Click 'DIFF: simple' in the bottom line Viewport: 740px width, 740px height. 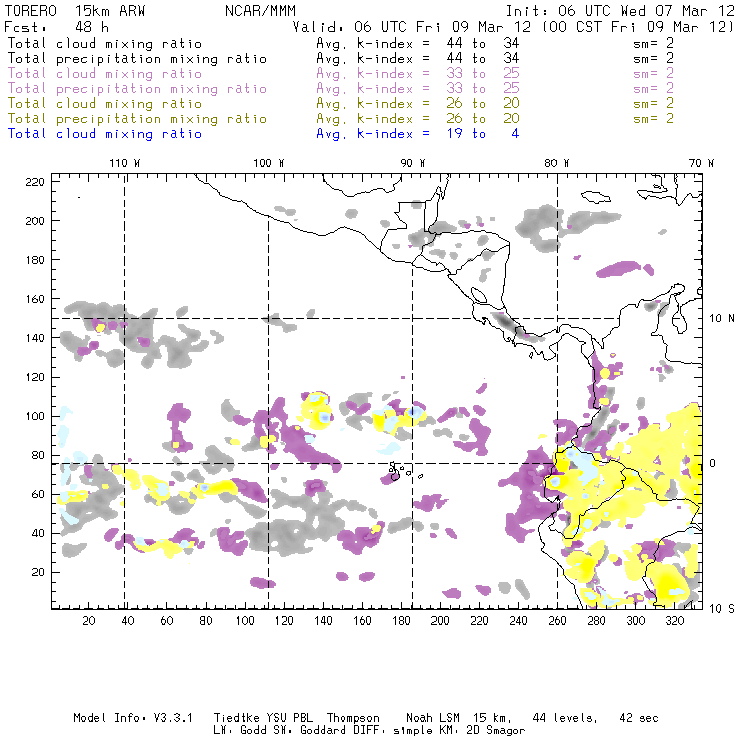393,731
